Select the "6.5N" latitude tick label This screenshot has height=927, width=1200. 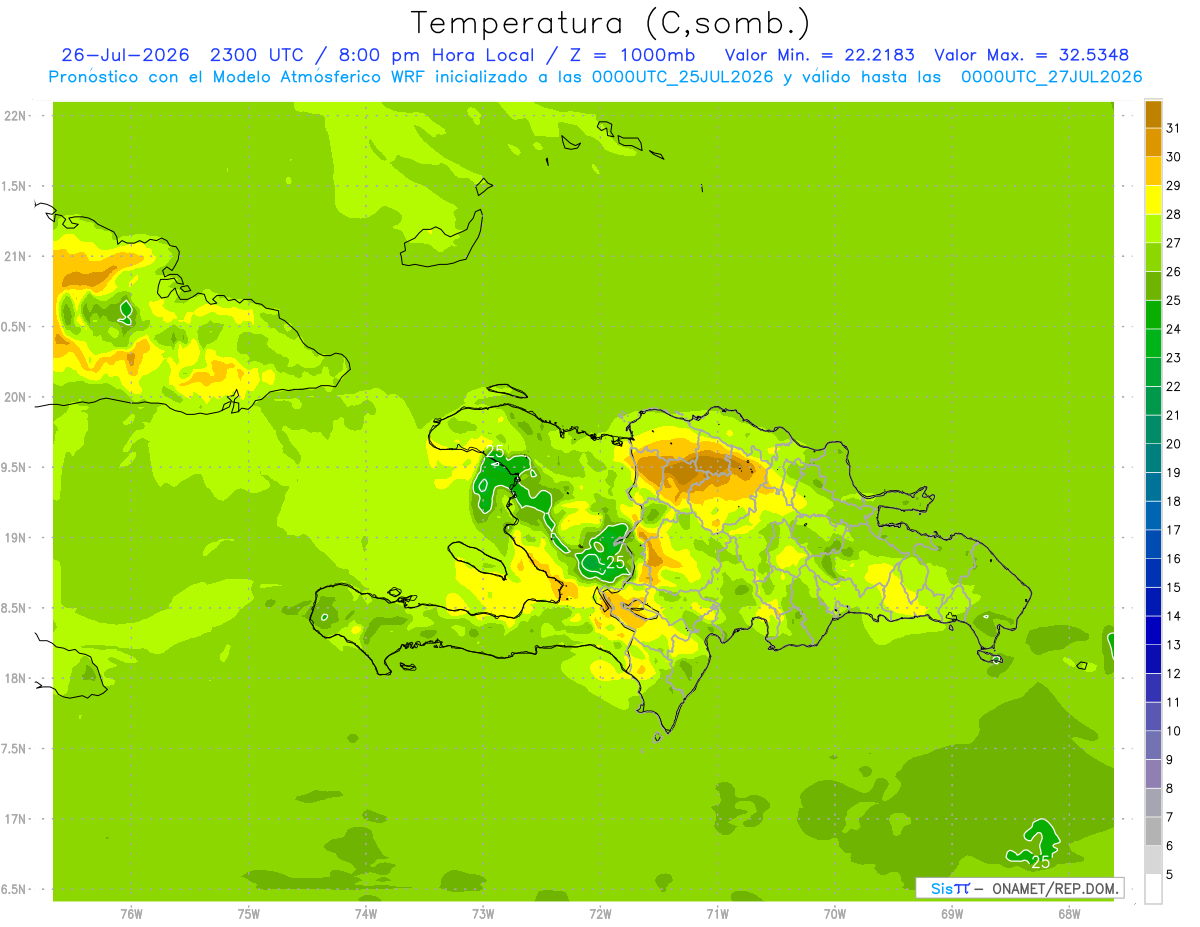click(x=15, y=889)
